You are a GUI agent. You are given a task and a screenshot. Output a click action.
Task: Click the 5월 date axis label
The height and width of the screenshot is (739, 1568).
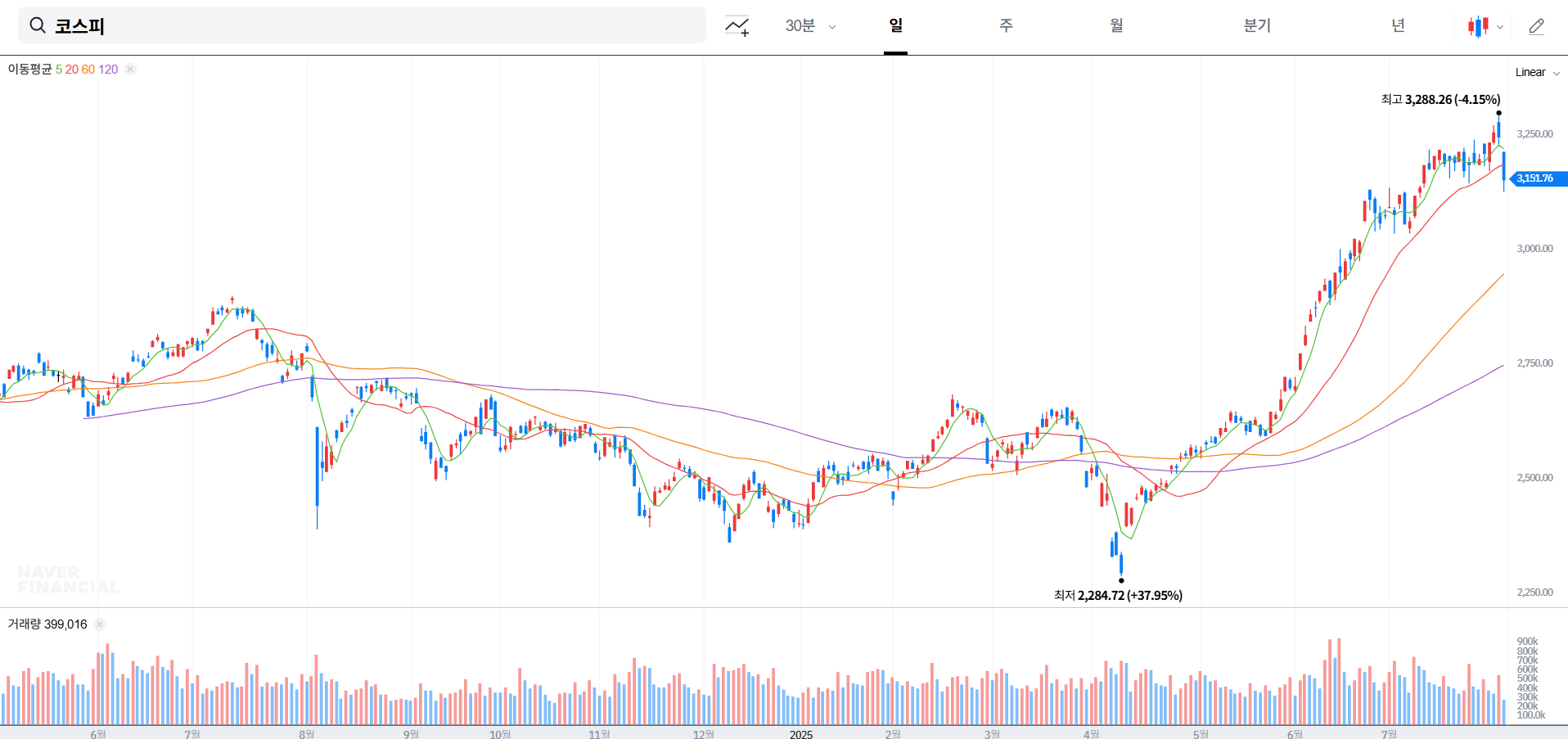pos(1201,734)
